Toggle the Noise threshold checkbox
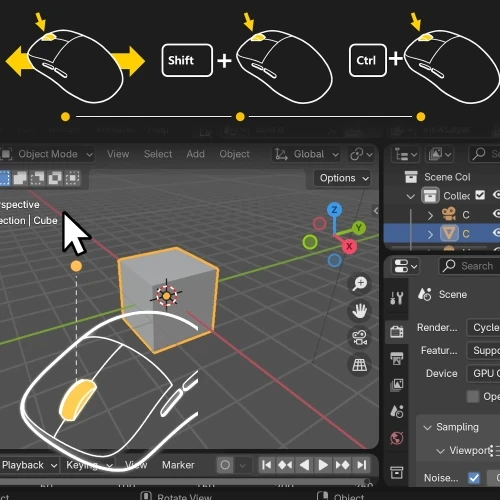 pos(474,478)
